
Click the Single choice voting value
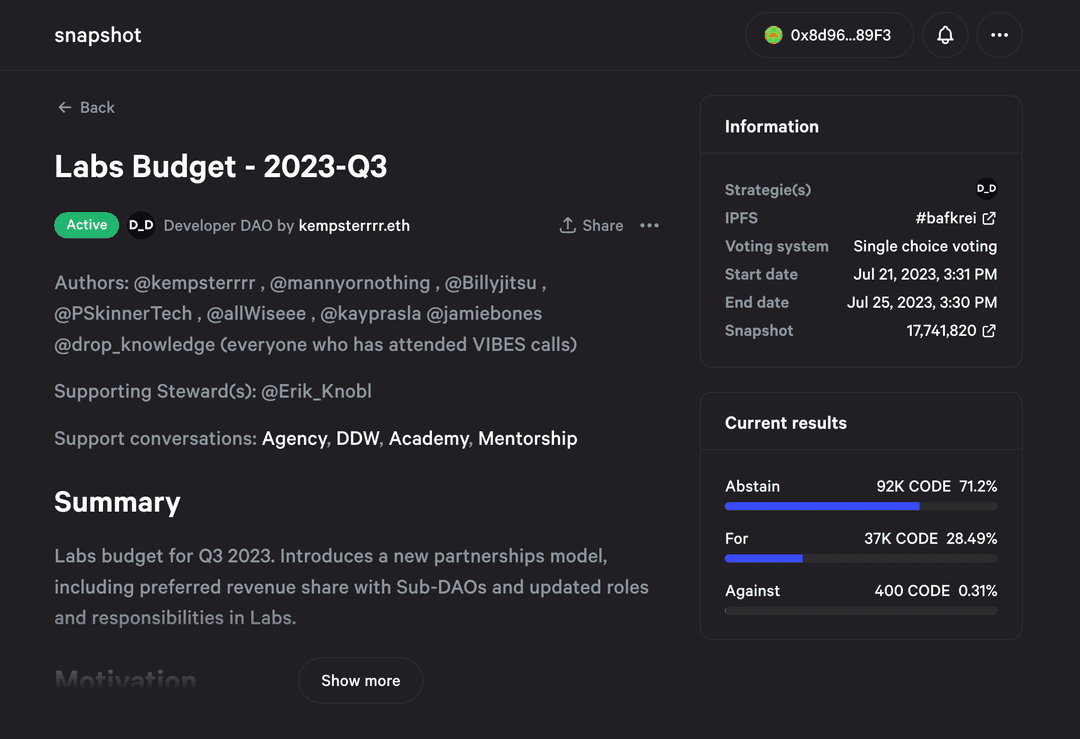pos(925,247)
